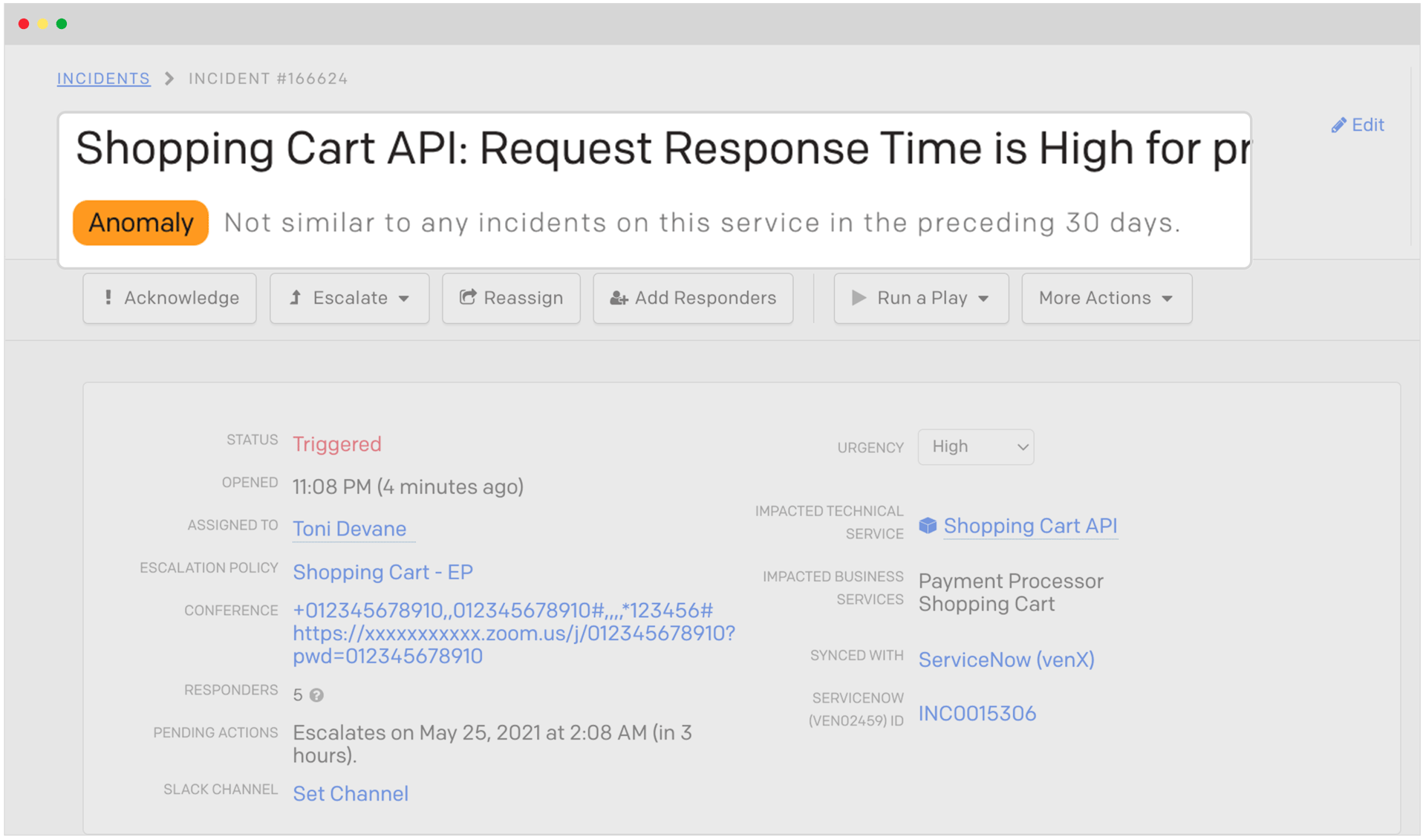
Task: Open the Zoom conference URL
Action: point(512,634)
